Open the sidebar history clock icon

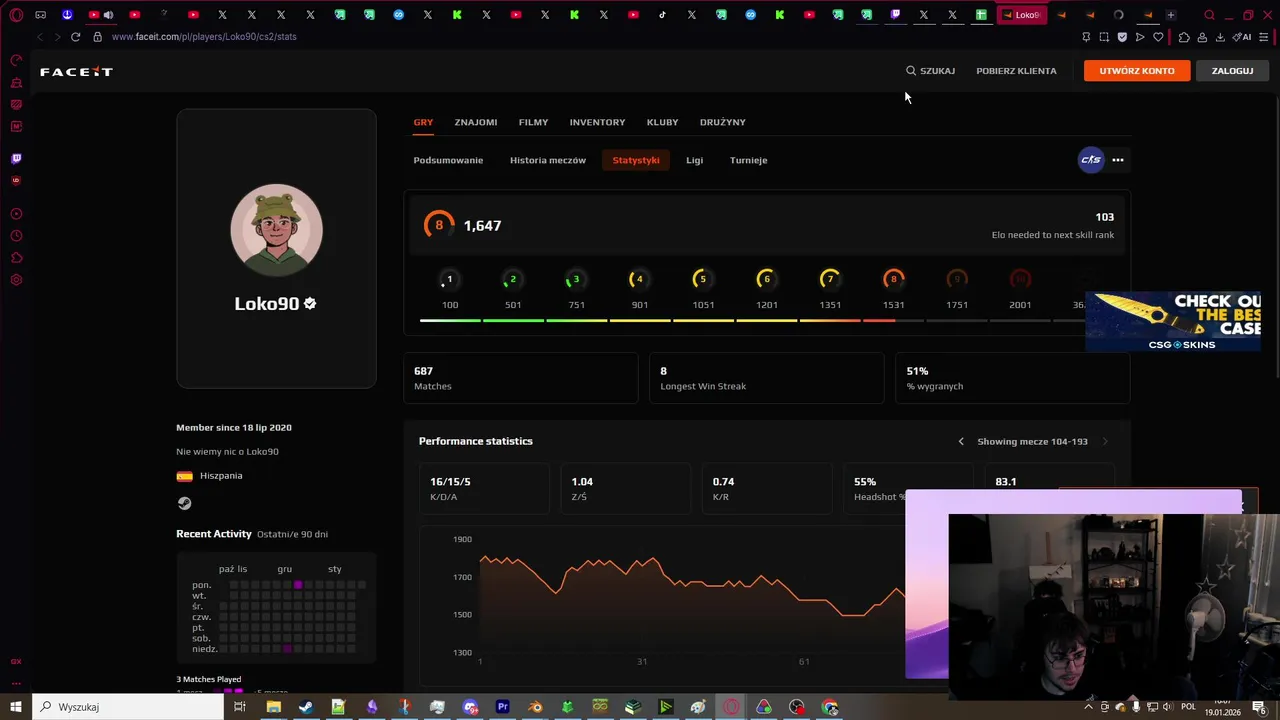(16, 236)
